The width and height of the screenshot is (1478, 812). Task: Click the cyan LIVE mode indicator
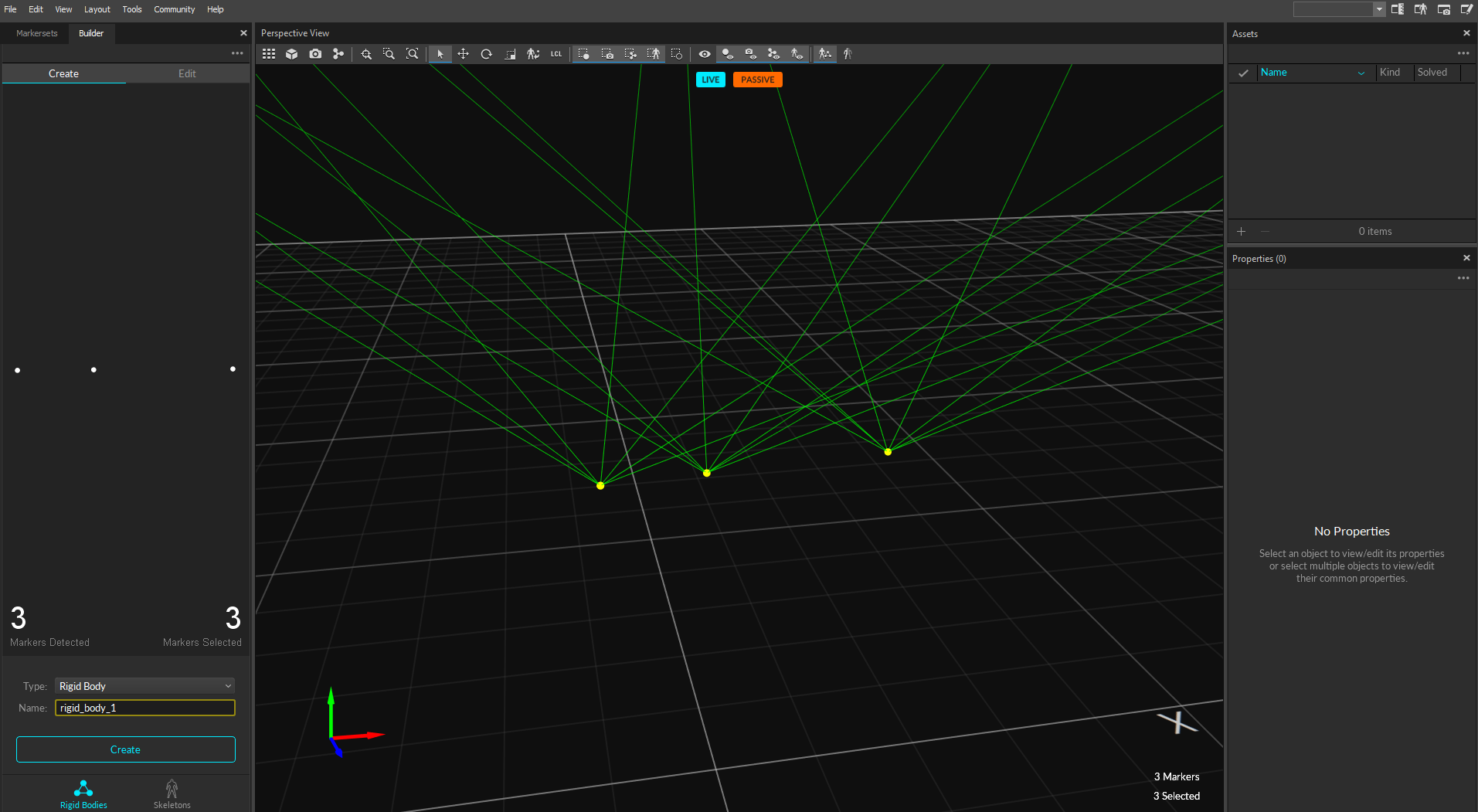click(x=710, y=80)
